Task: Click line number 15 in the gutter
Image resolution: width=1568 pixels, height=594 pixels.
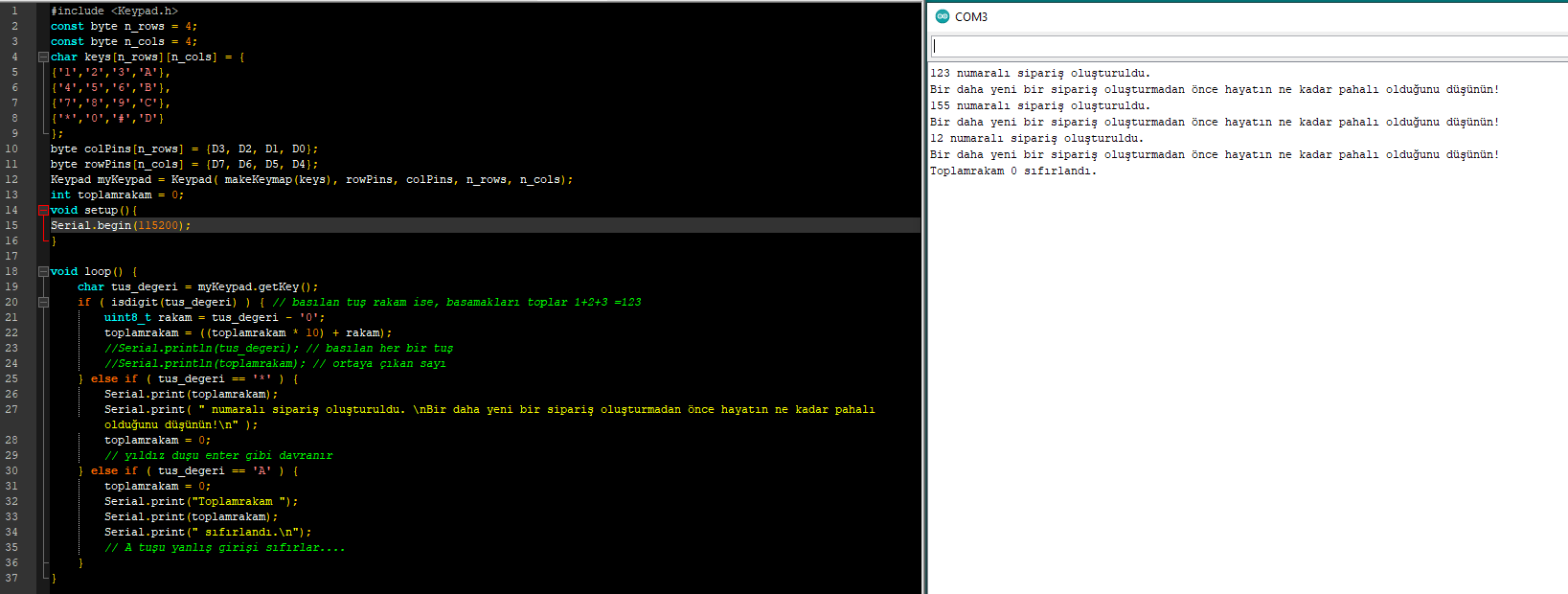Action: click(x=11, y=226)
